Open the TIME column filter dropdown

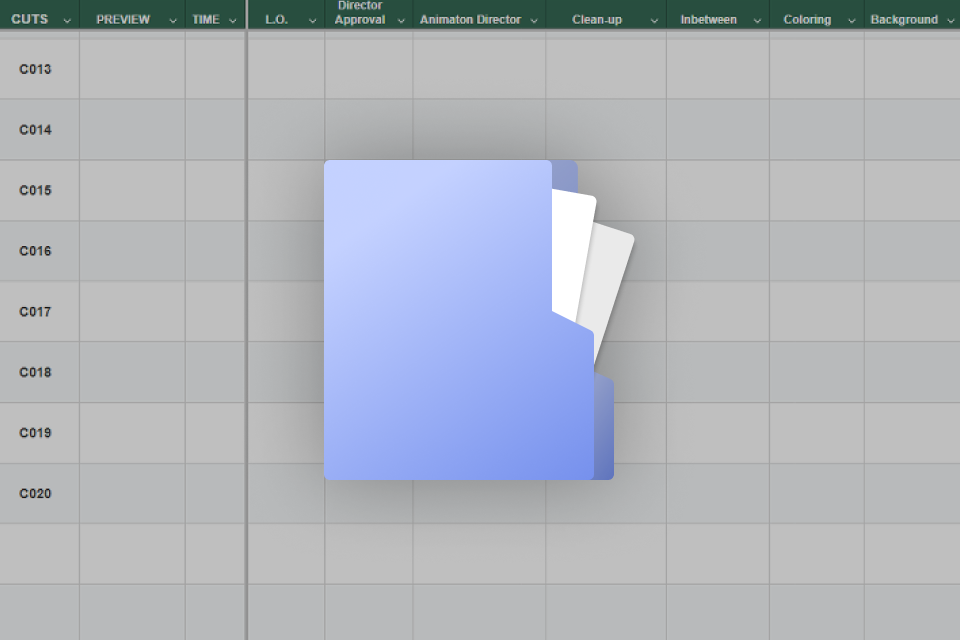[x=233, y=20]
